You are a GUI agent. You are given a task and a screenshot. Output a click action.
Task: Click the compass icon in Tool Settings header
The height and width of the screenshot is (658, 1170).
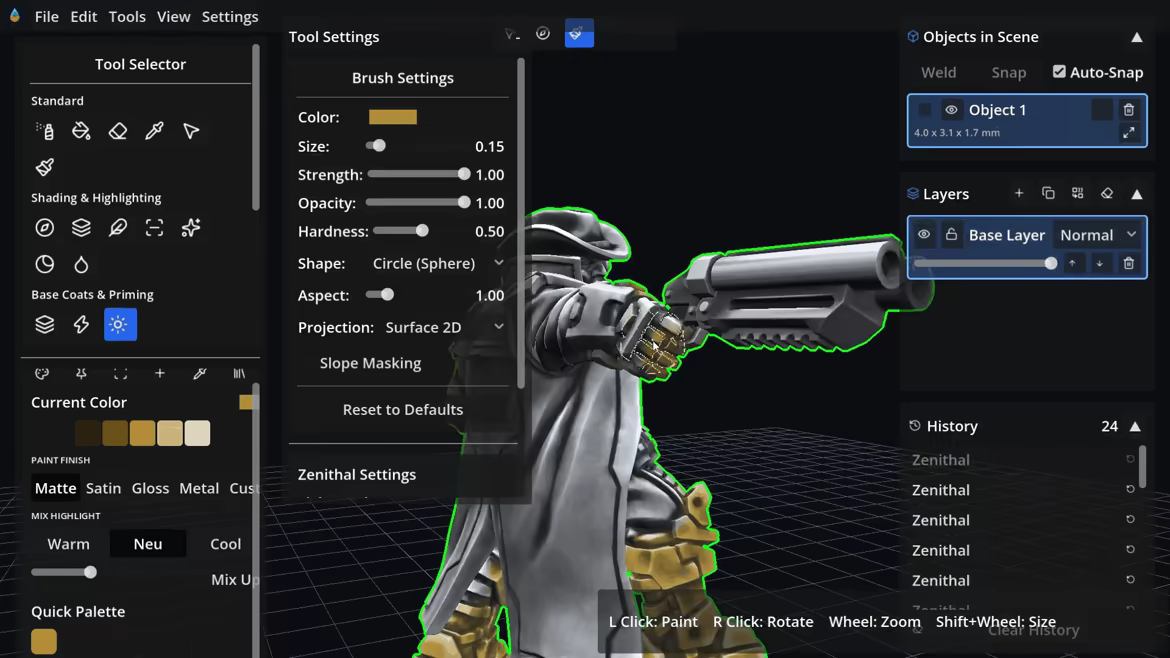click(543, 34)
